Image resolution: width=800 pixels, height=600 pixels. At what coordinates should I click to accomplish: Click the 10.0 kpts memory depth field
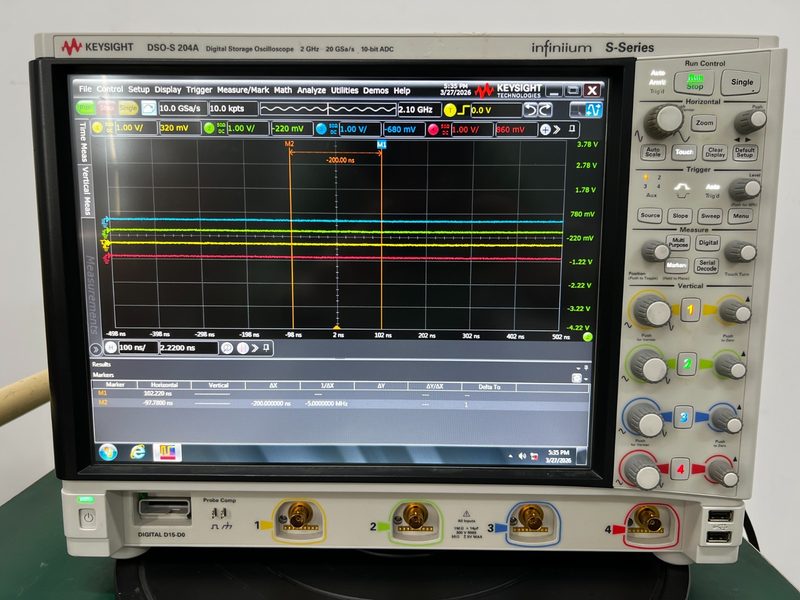233,108
